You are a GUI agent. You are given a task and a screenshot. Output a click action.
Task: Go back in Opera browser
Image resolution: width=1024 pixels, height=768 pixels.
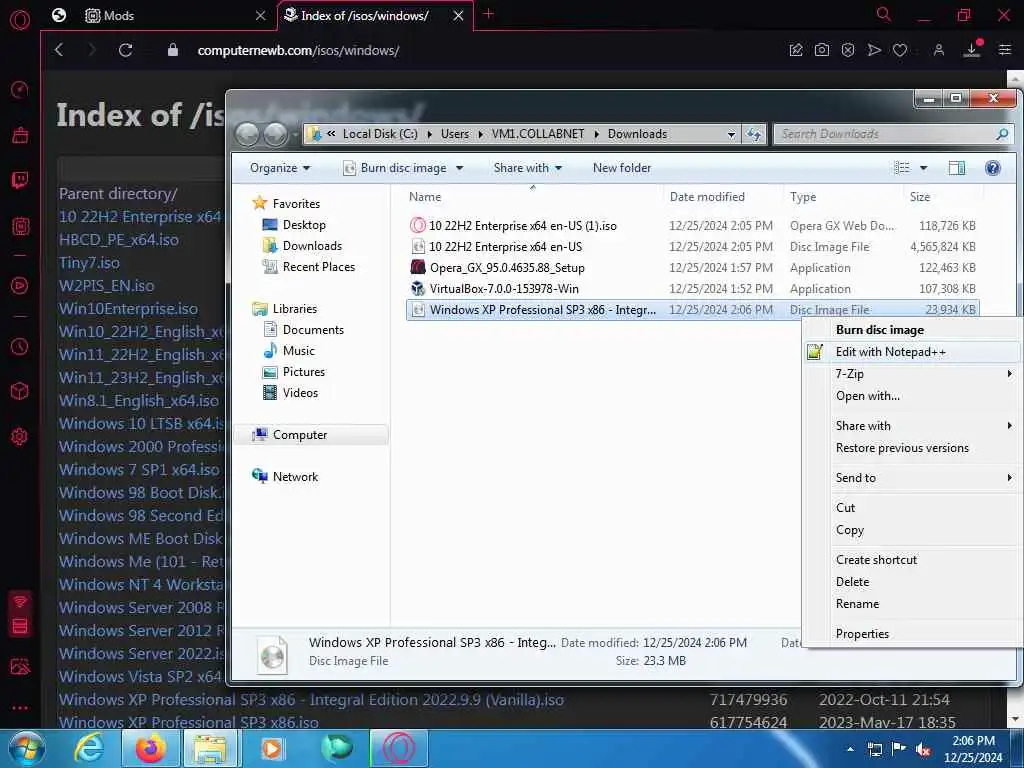(x=59, y=50)
